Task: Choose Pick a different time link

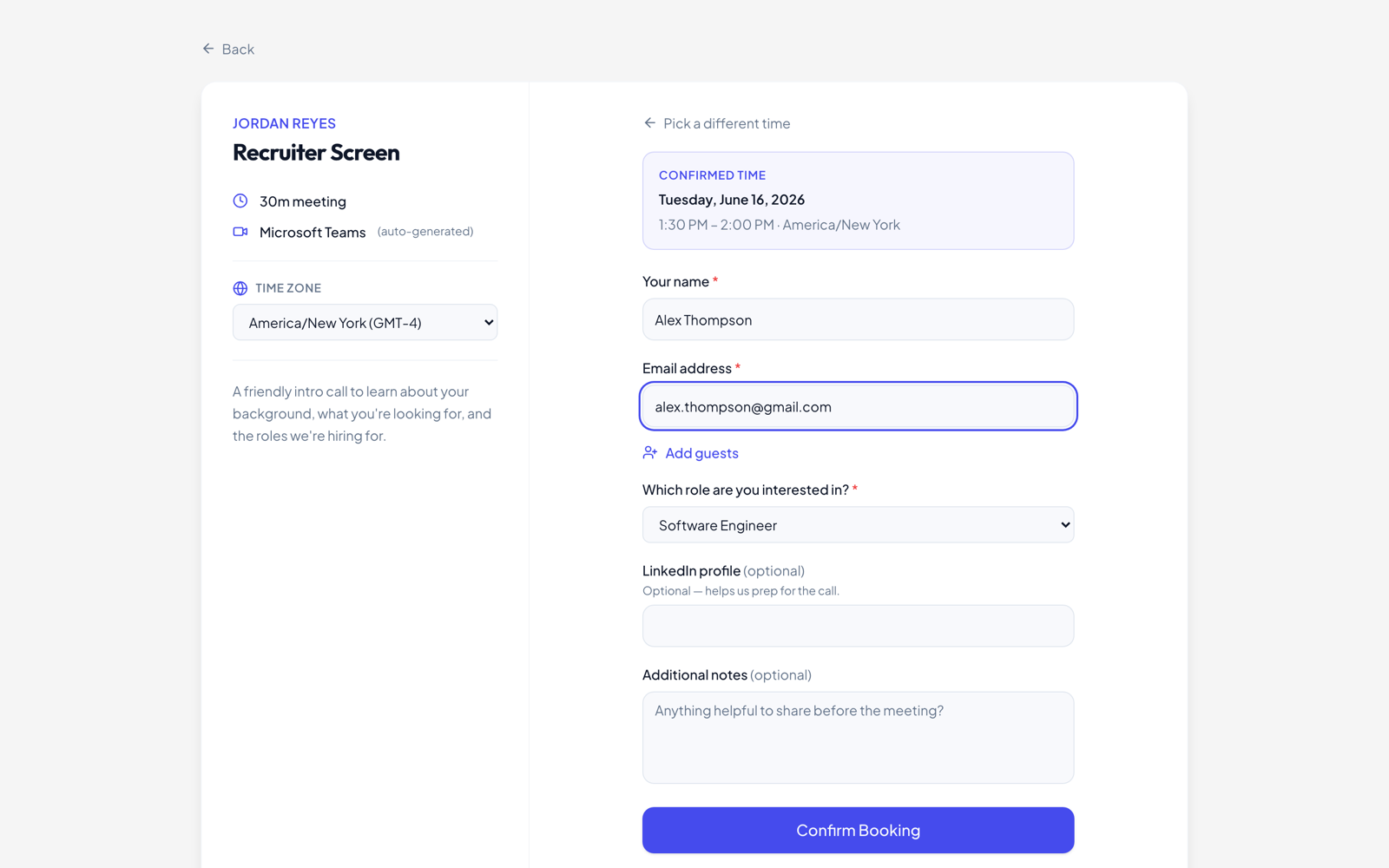Action: 717,123
